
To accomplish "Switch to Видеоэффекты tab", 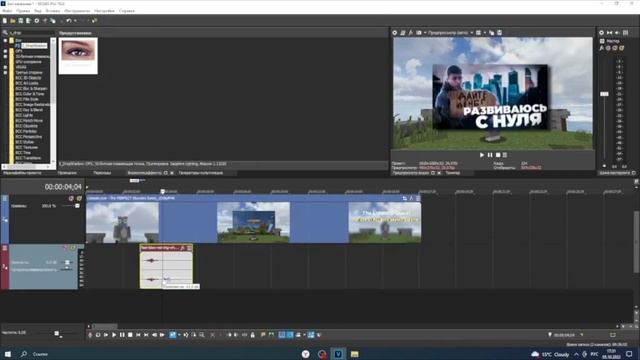I will click(144, 173).
